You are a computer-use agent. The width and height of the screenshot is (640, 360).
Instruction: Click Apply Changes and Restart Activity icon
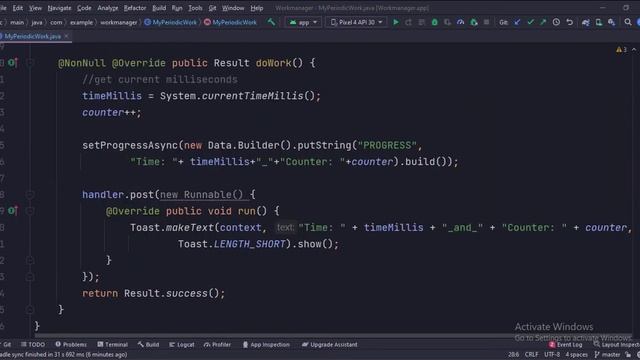[408, 22]
